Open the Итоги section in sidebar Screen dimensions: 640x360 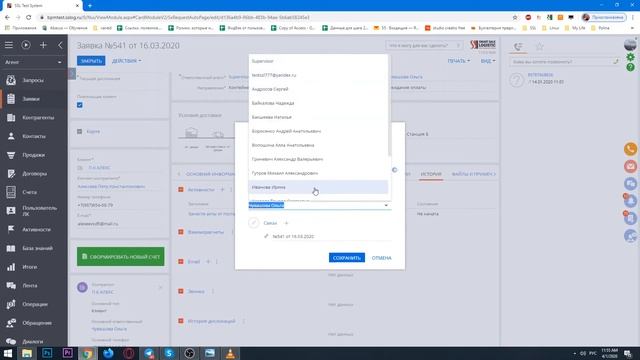[29, 267]
